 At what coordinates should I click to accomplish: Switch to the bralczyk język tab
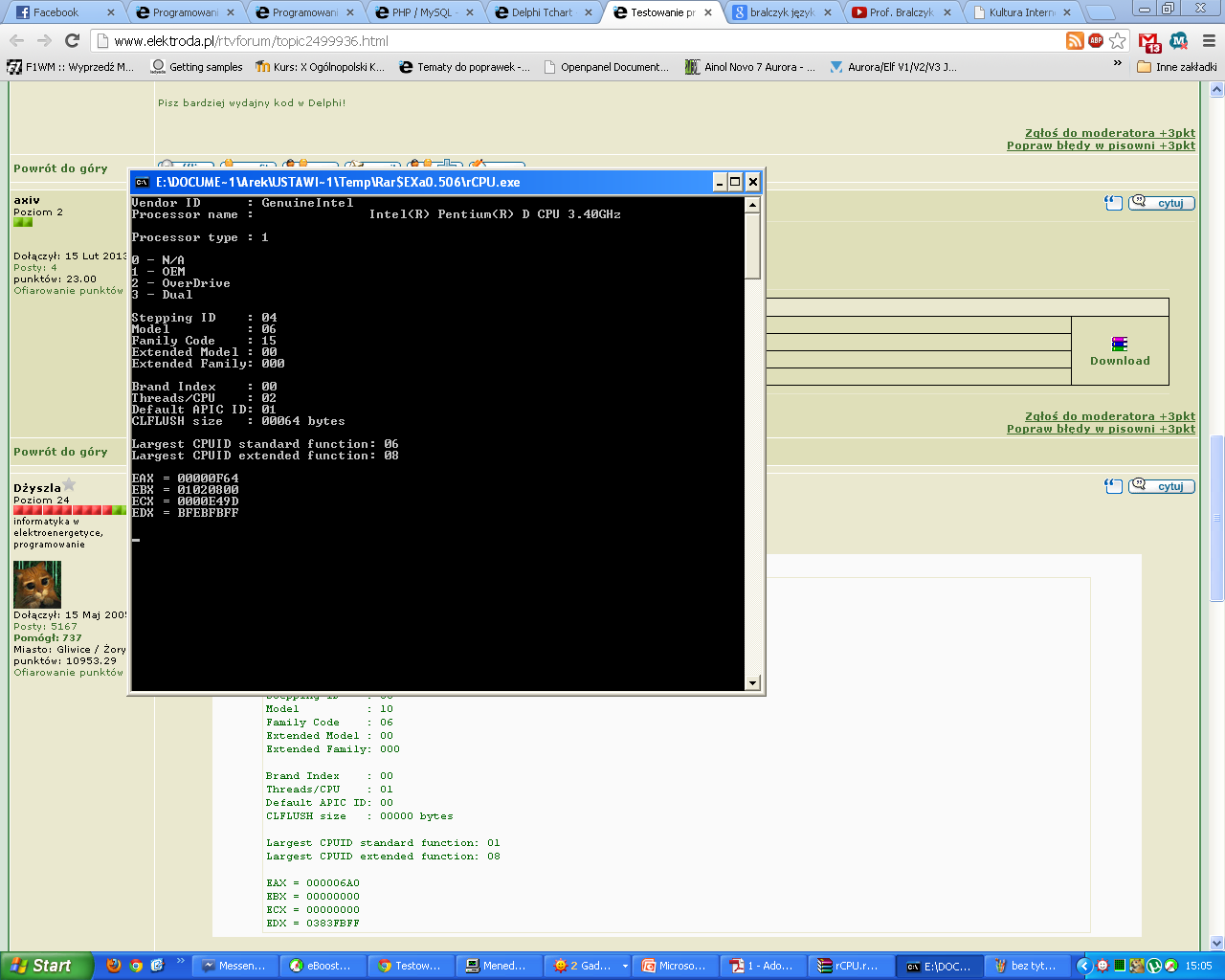click(783, 12)
